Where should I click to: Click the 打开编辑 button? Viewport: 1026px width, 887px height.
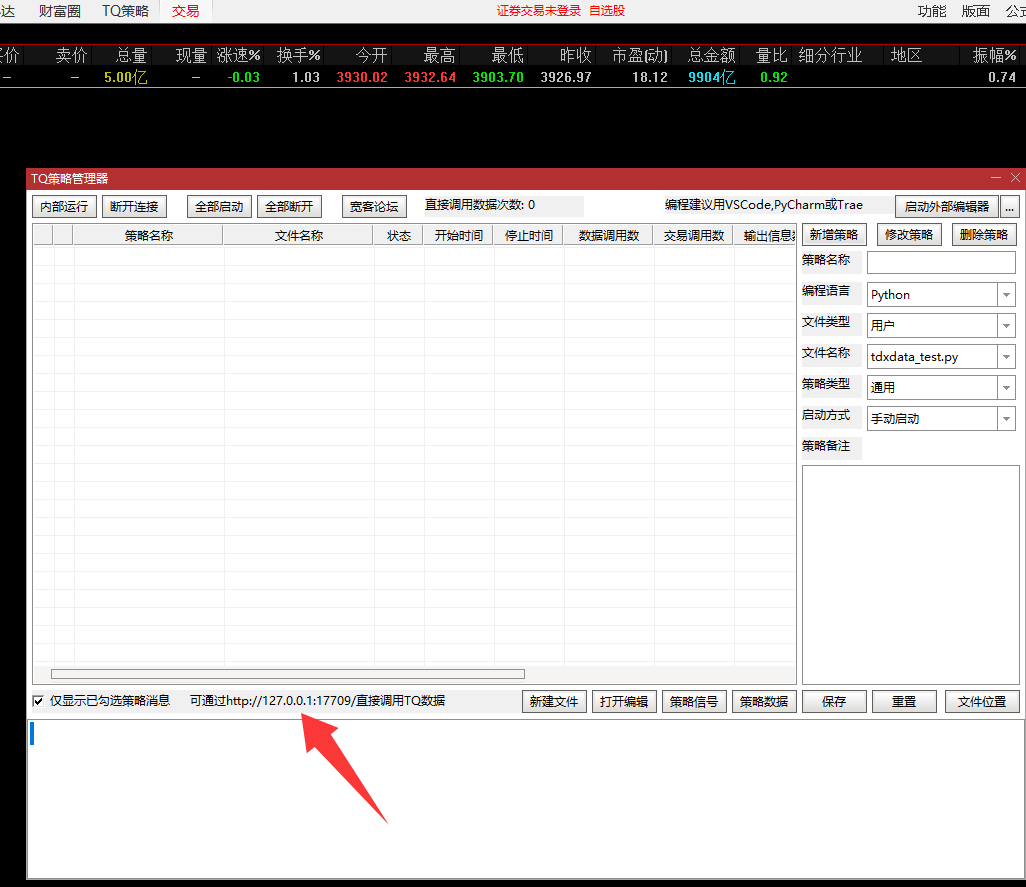click(624, 702)
